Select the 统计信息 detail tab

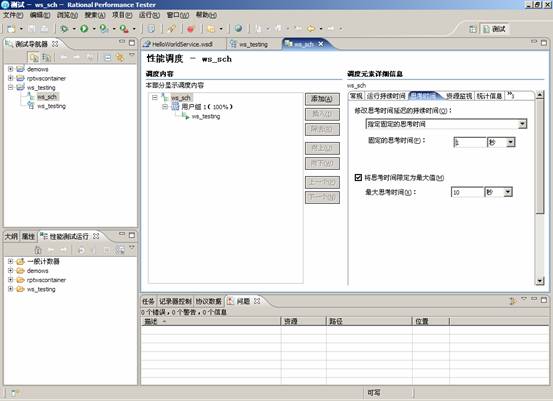pyautogui.click(x=490, y=96)
